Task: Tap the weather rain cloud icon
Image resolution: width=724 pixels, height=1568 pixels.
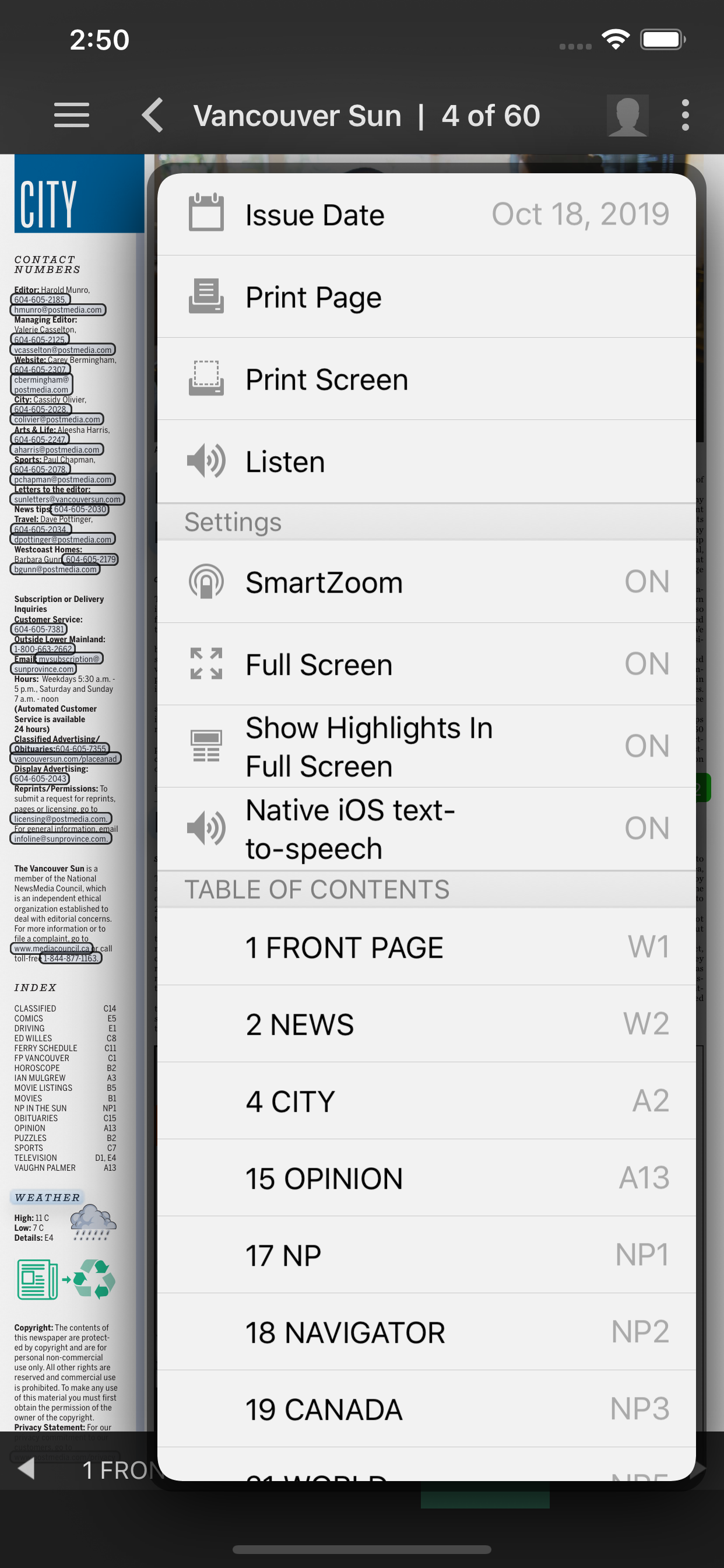Action: click(92, 1222)
